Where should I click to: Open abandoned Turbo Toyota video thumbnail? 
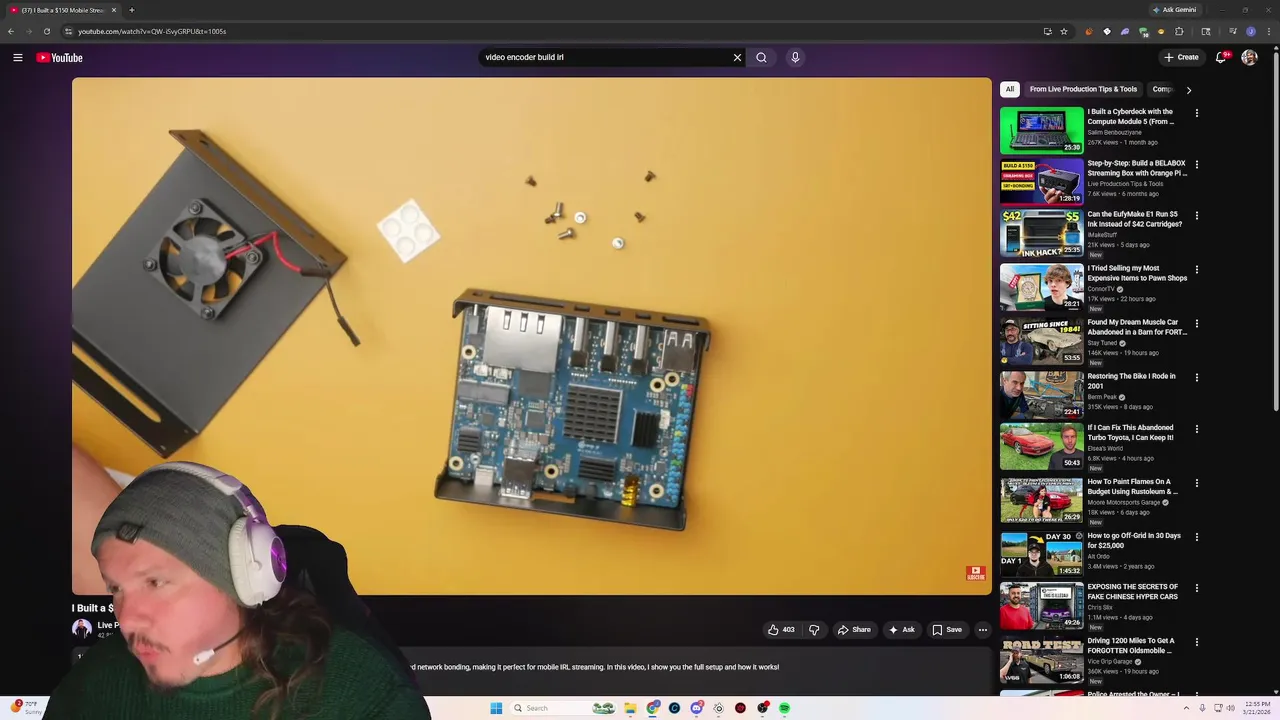tap(1041, 446)
